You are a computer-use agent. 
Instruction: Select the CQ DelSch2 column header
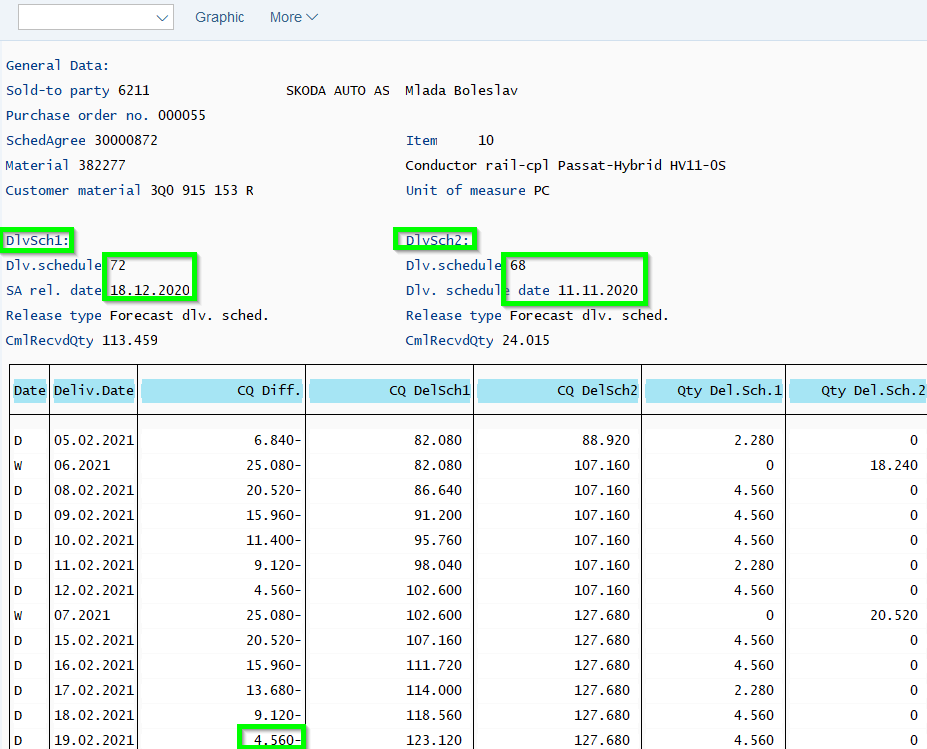[x=557, y=391]
